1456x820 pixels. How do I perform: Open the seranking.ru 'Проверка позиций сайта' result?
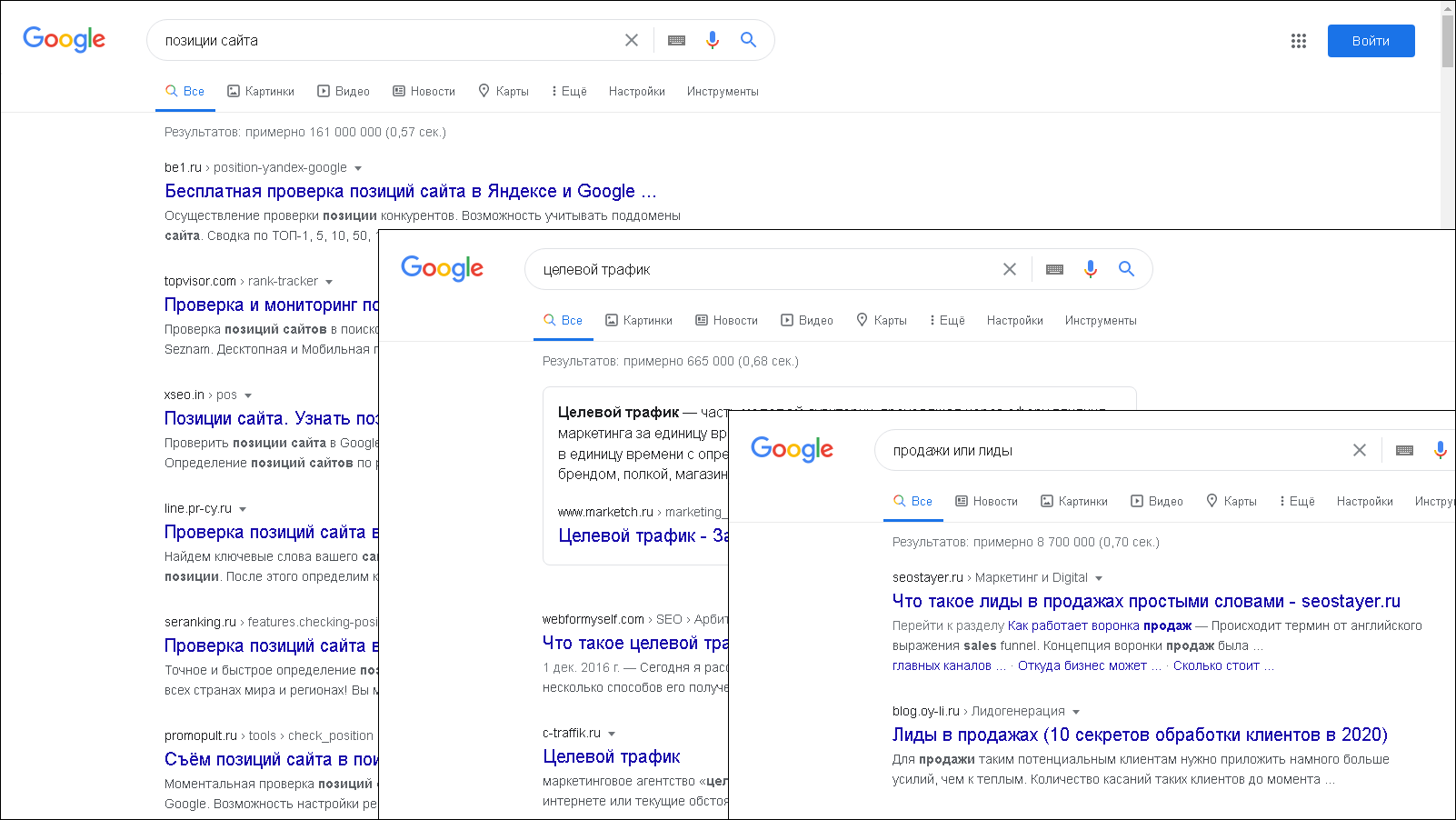click(x=271, y=645)
